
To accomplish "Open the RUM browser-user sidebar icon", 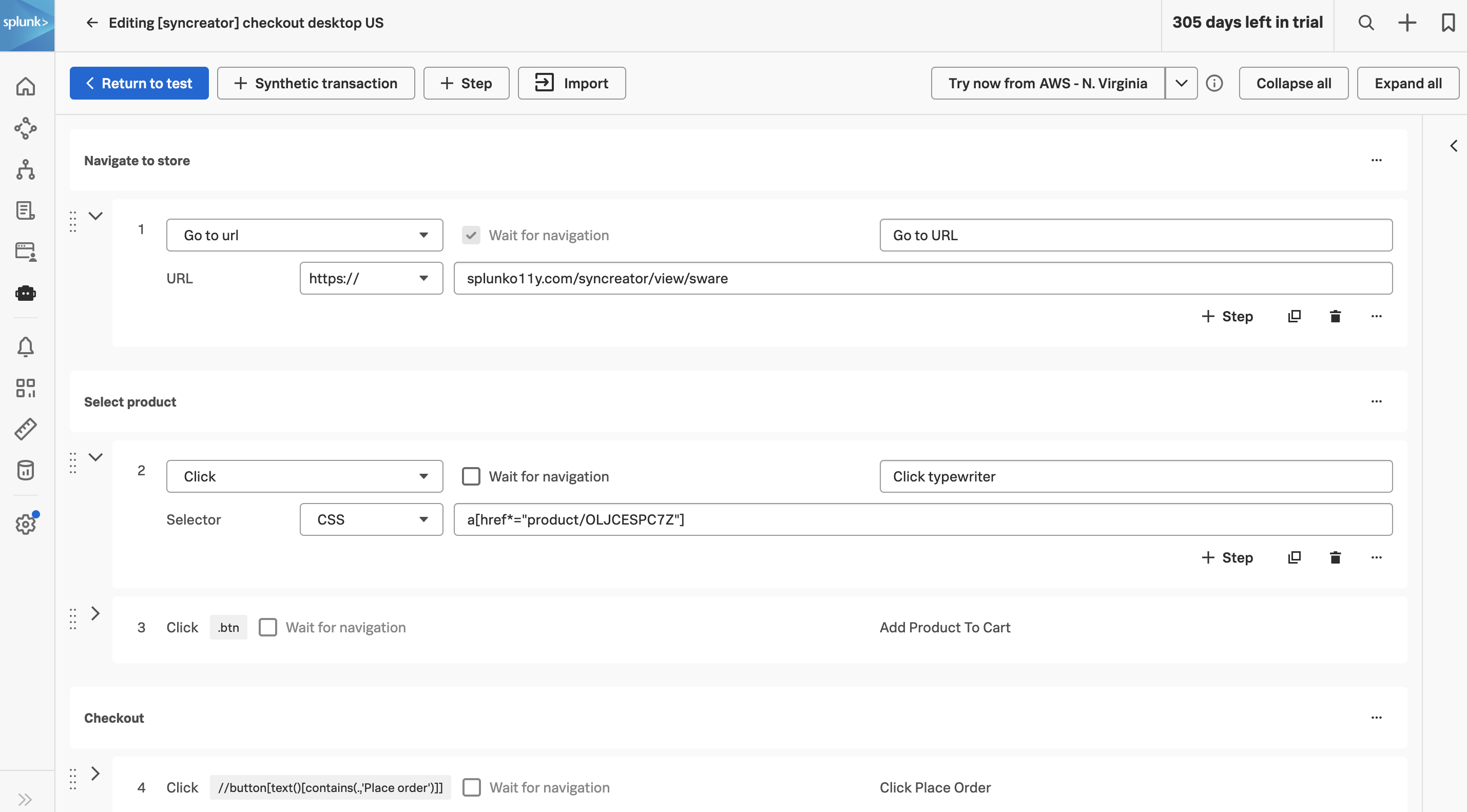I will (26, 252).
